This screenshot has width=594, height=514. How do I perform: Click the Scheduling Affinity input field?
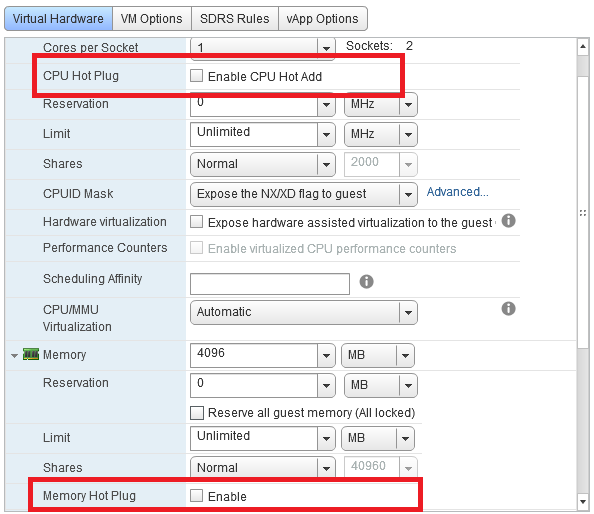click(270, 284)
